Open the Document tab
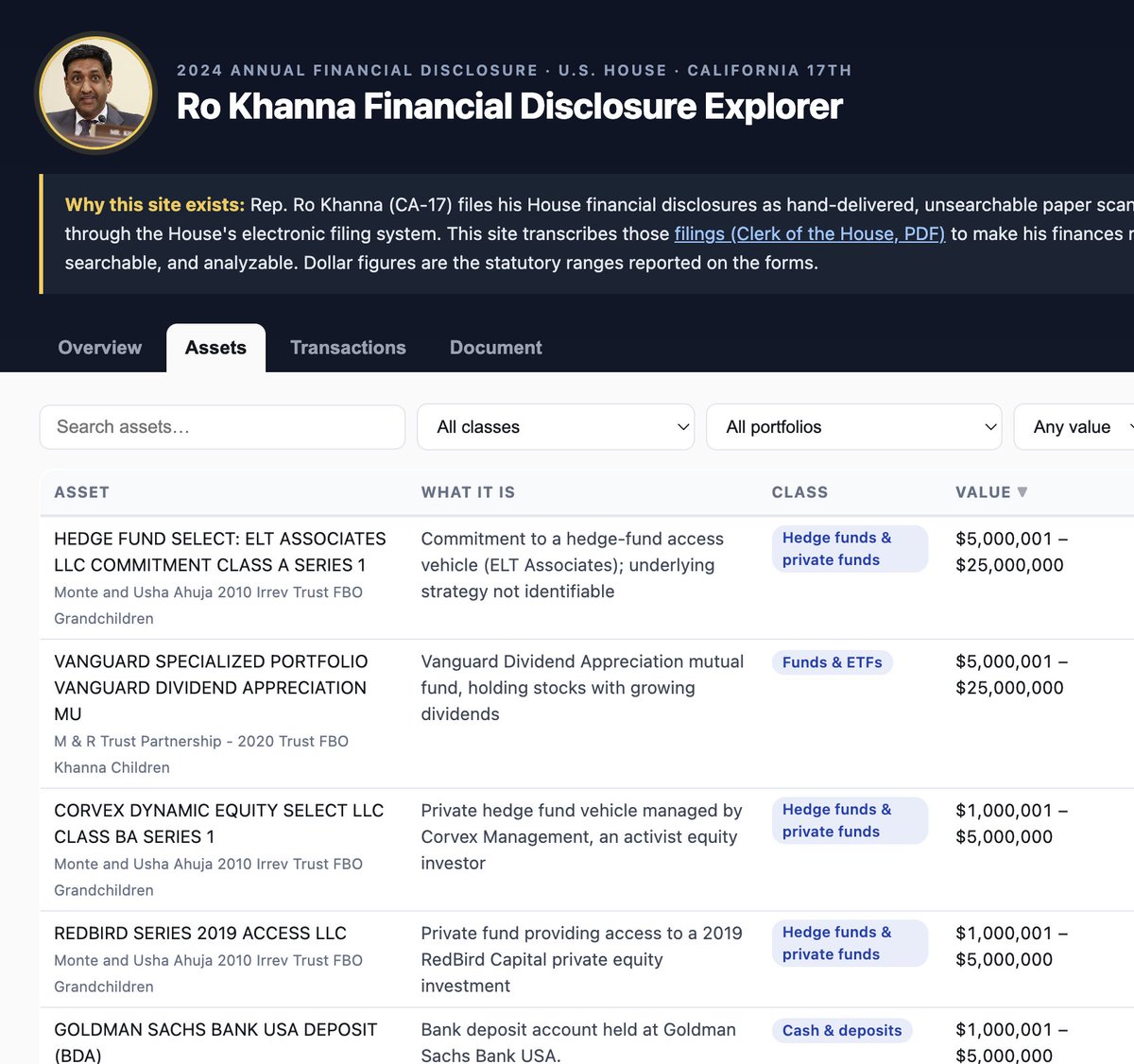The height and width of the screenshot is (1064, 1134). (x=496, y=348)
